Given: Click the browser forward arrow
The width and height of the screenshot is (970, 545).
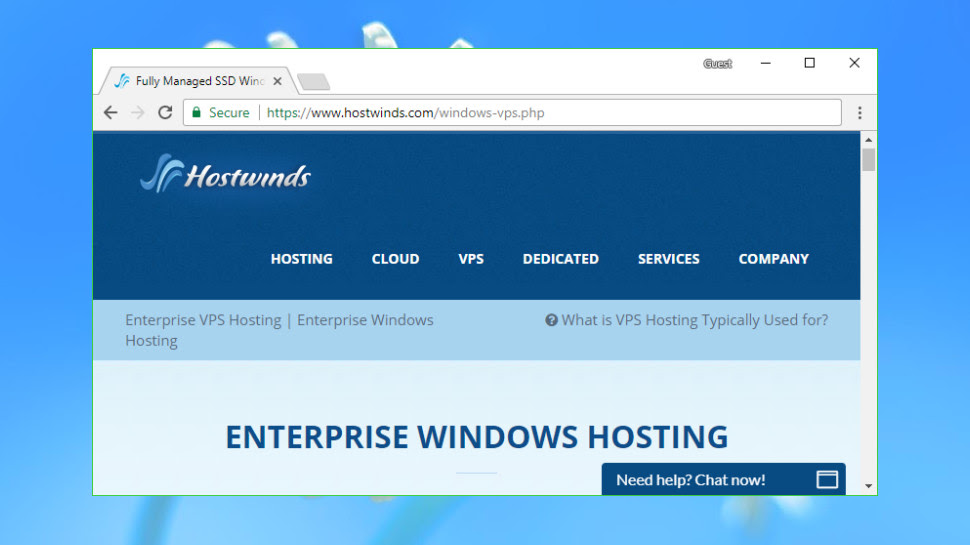Looking at the screenshot, I should [137, 113].
